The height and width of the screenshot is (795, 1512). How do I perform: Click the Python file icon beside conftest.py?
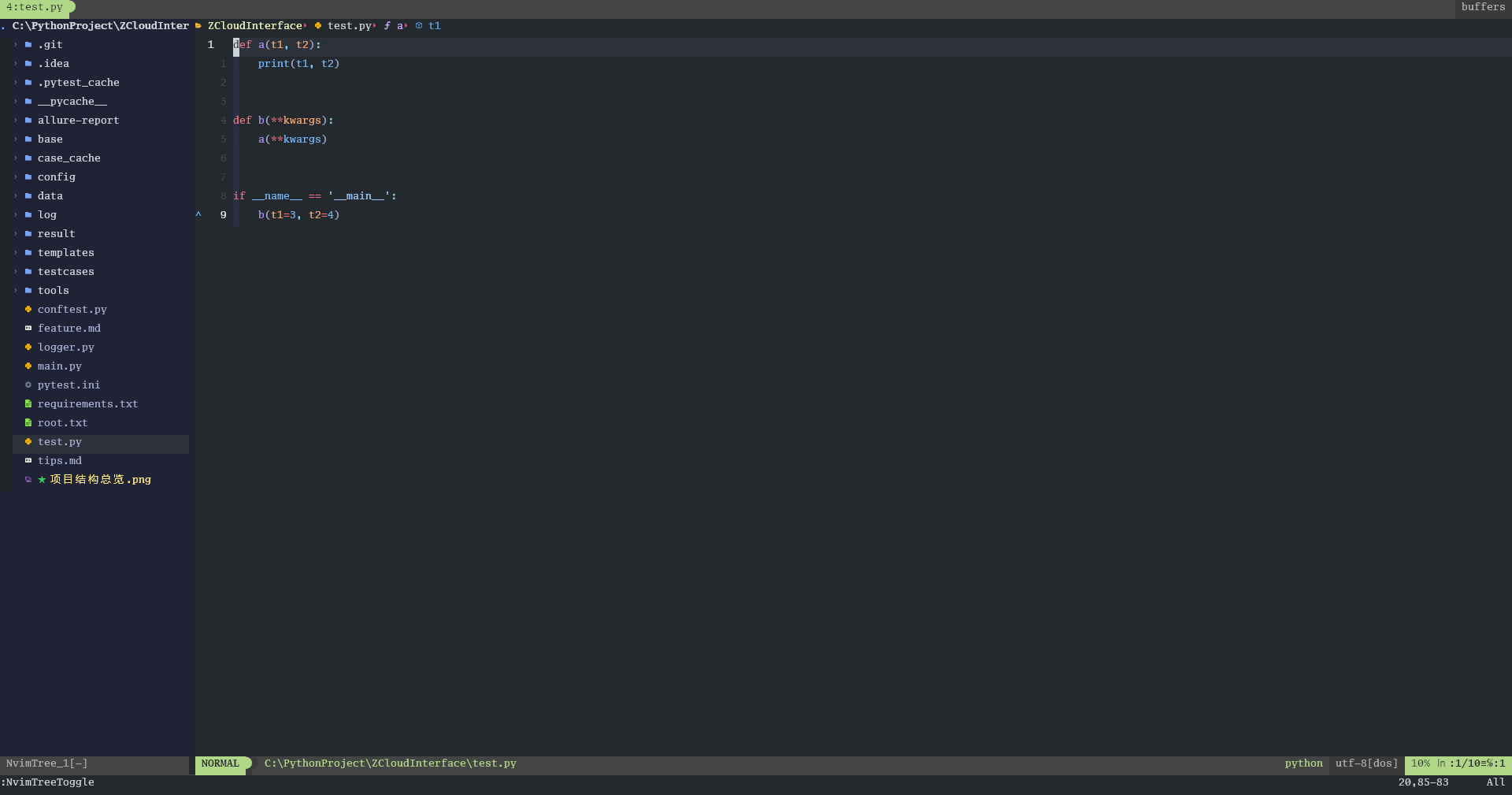(x=28, y=310)
